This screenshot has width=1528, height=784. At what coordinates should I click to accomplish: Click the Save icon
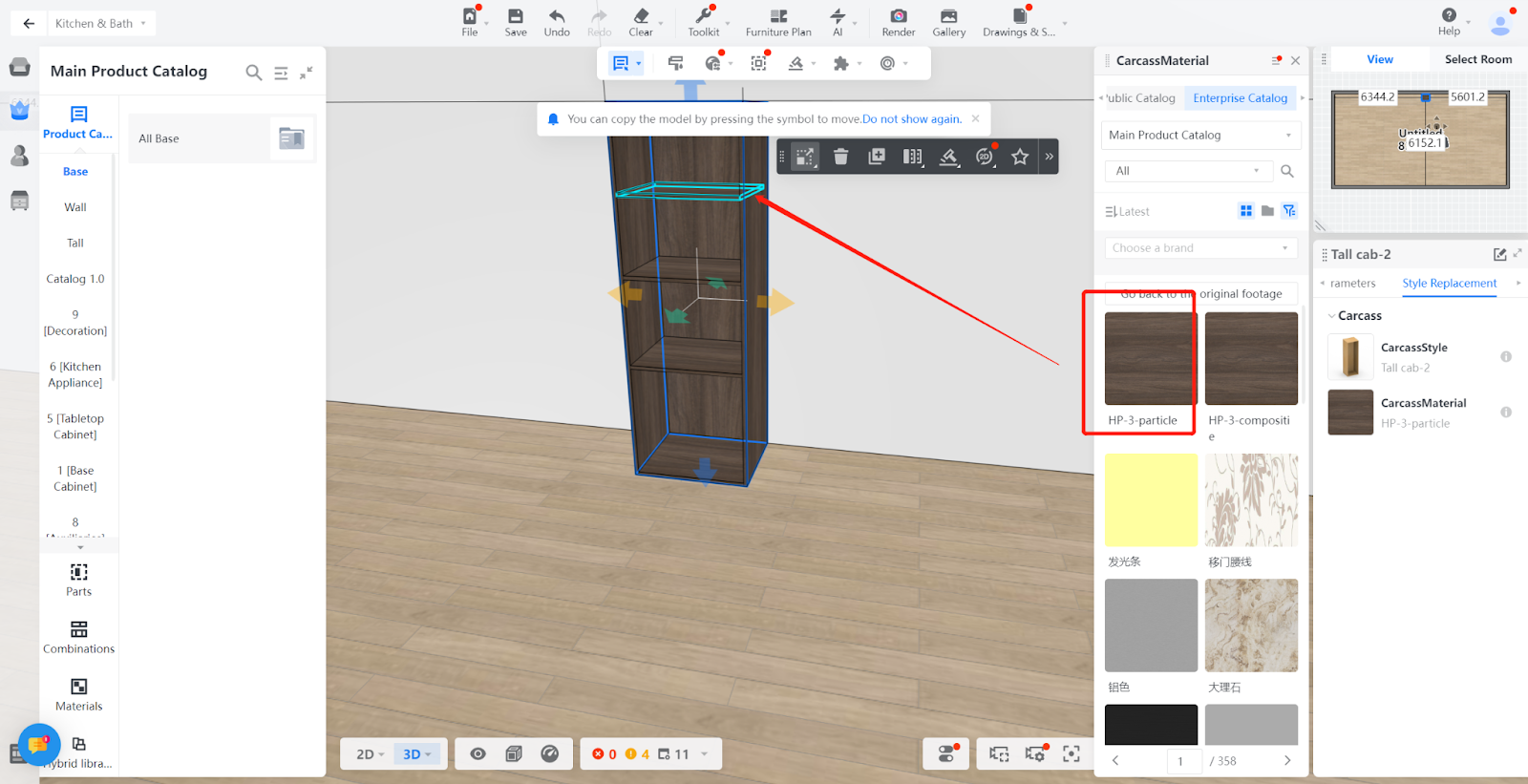516,16
